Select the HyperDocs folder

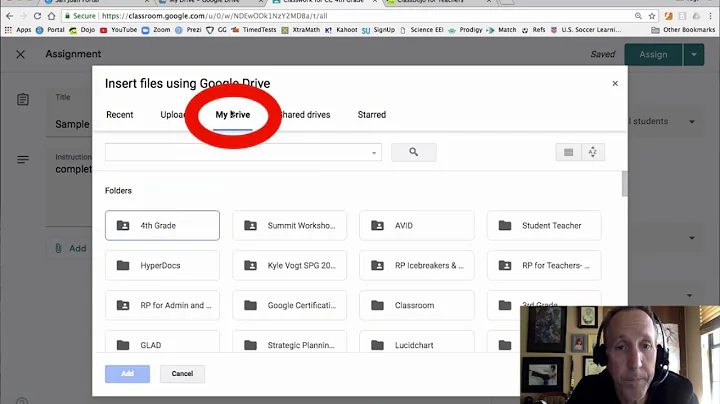(x=162, y=265)
